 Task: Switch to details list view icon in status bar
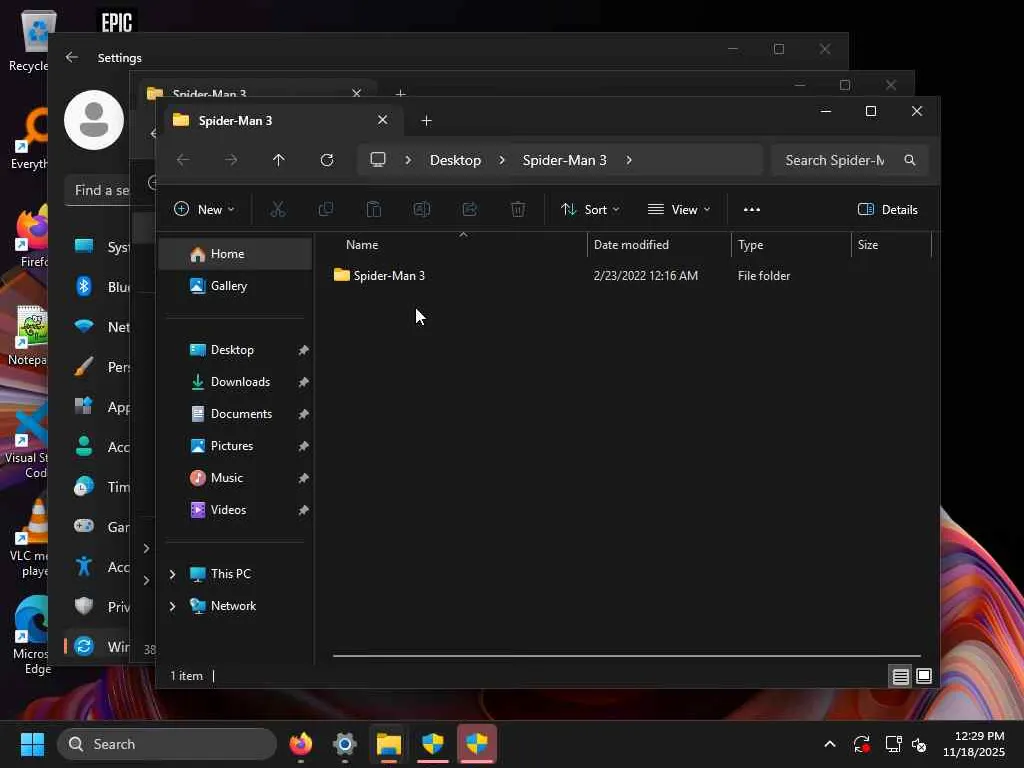tap(901, 676)
